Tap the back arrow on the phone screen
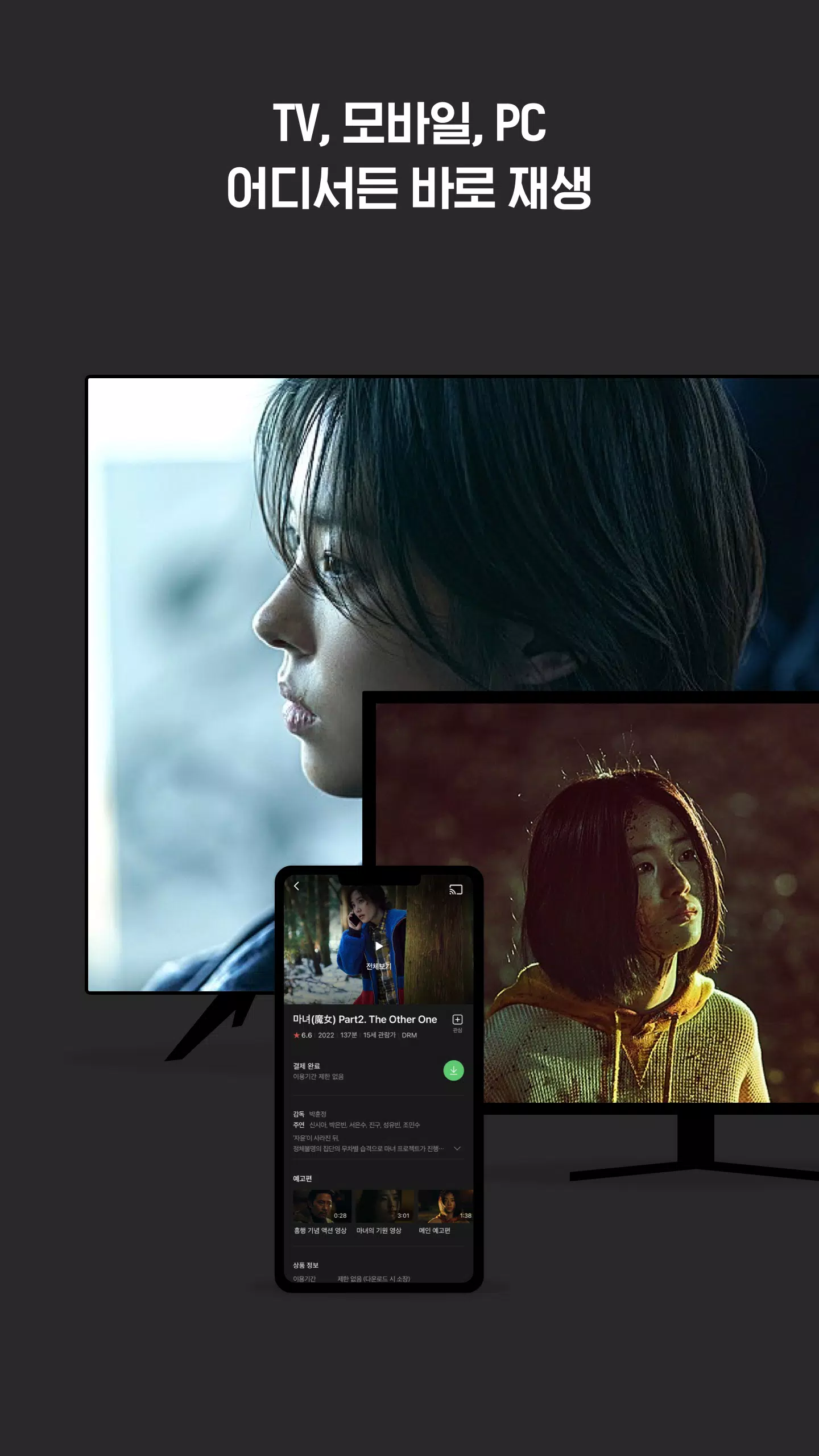 (x=296, y=886)
